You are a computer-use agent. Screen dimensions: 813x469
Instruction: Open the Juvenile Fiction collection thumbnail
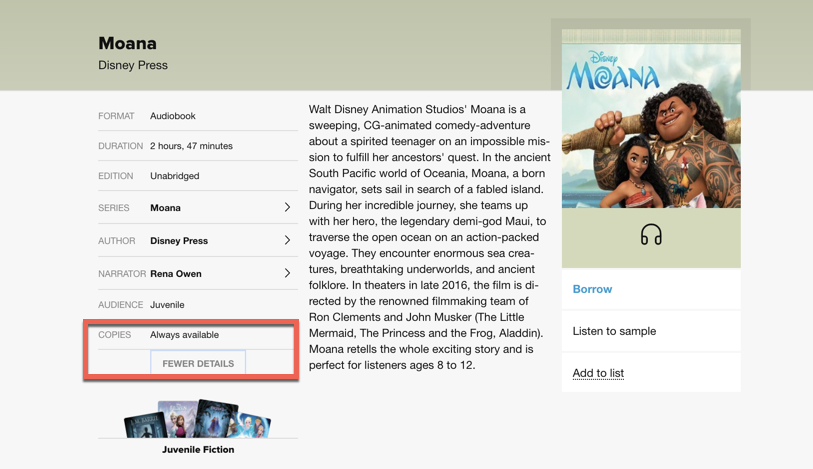(x=198, y=419)
